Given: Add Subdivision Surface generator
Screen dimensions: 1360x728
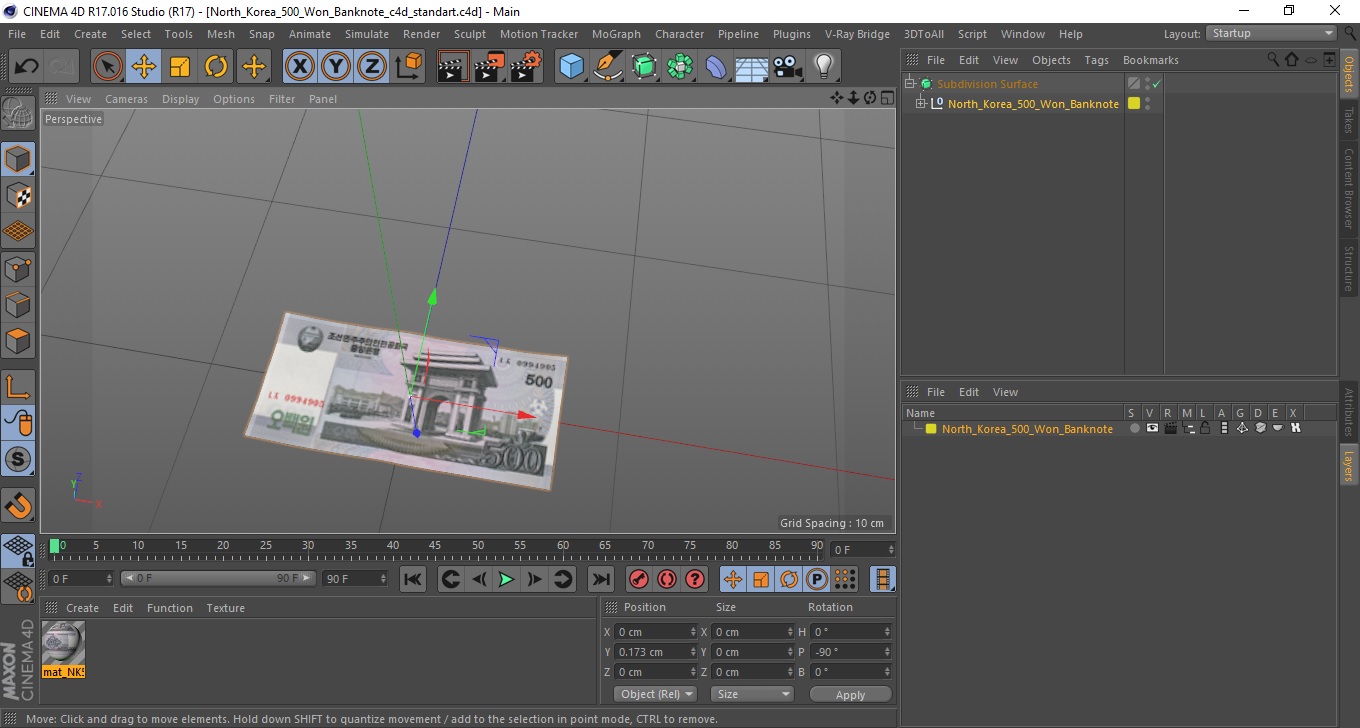Looking at the screenshot, I should tap(644, 67).
